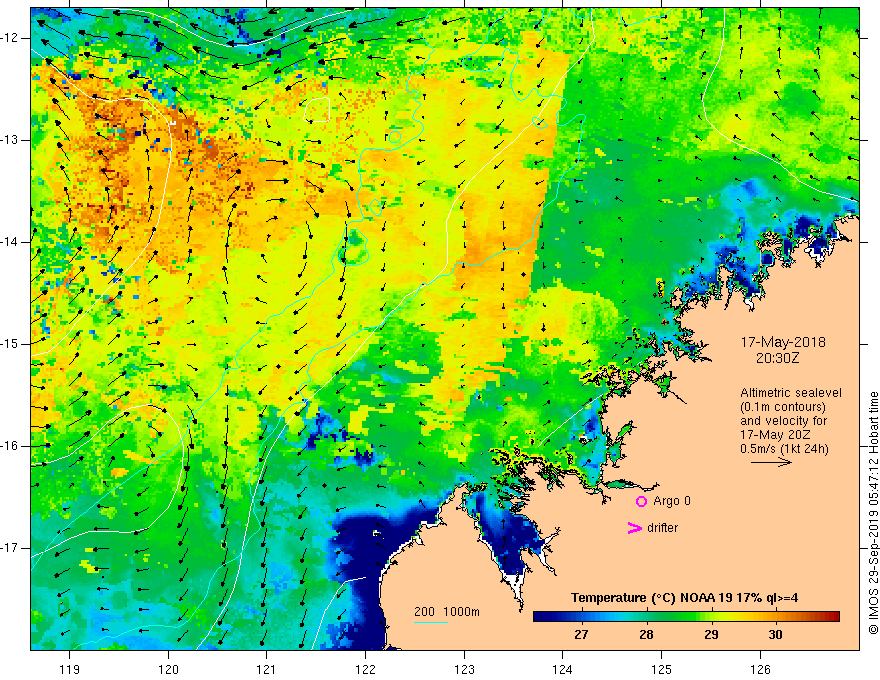
Task: Click the longitude 120 axis label
Action: tap(168, 669)
